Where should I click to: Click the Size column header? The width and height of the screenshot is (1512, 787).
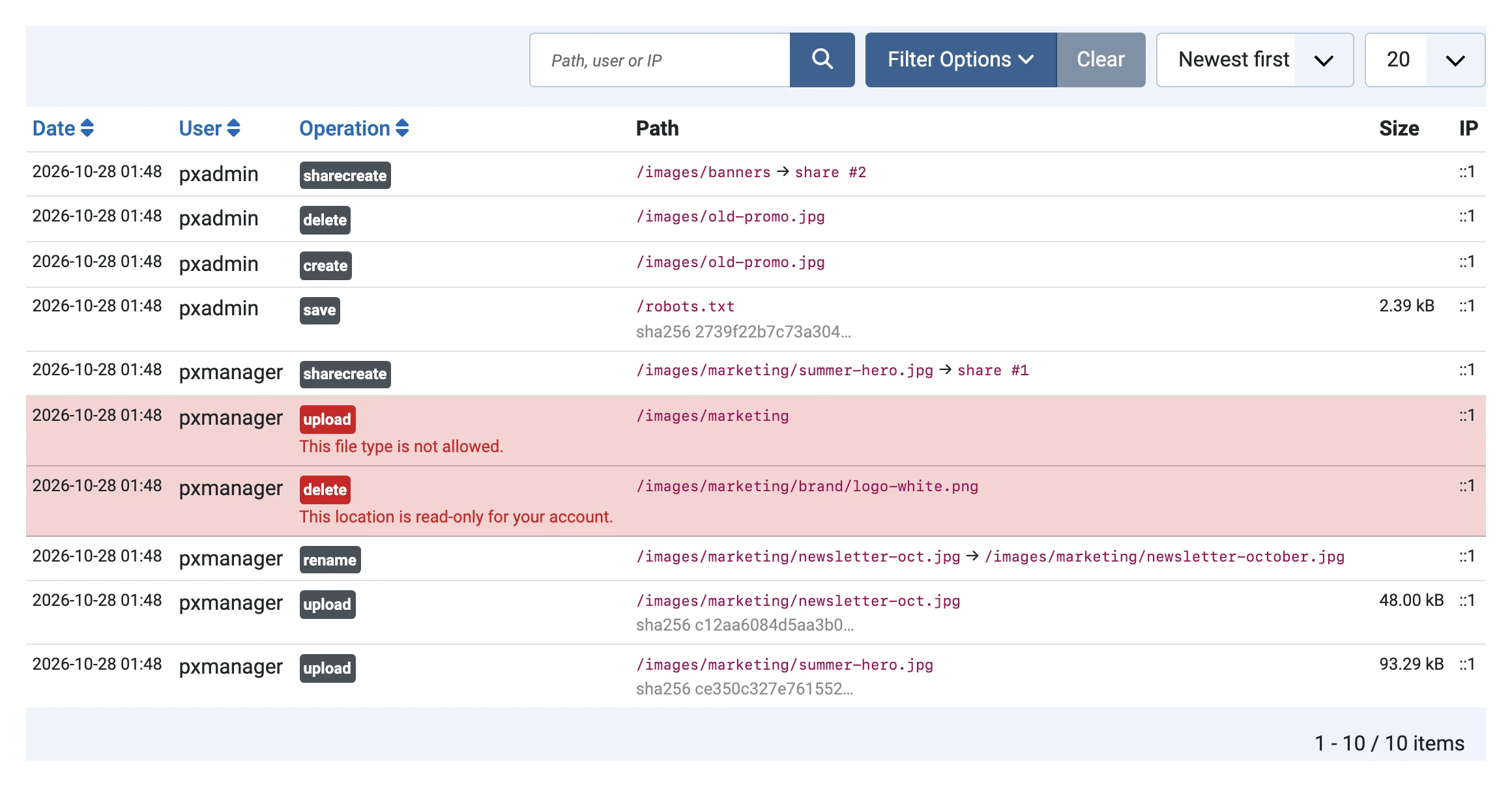[1399, 128]
